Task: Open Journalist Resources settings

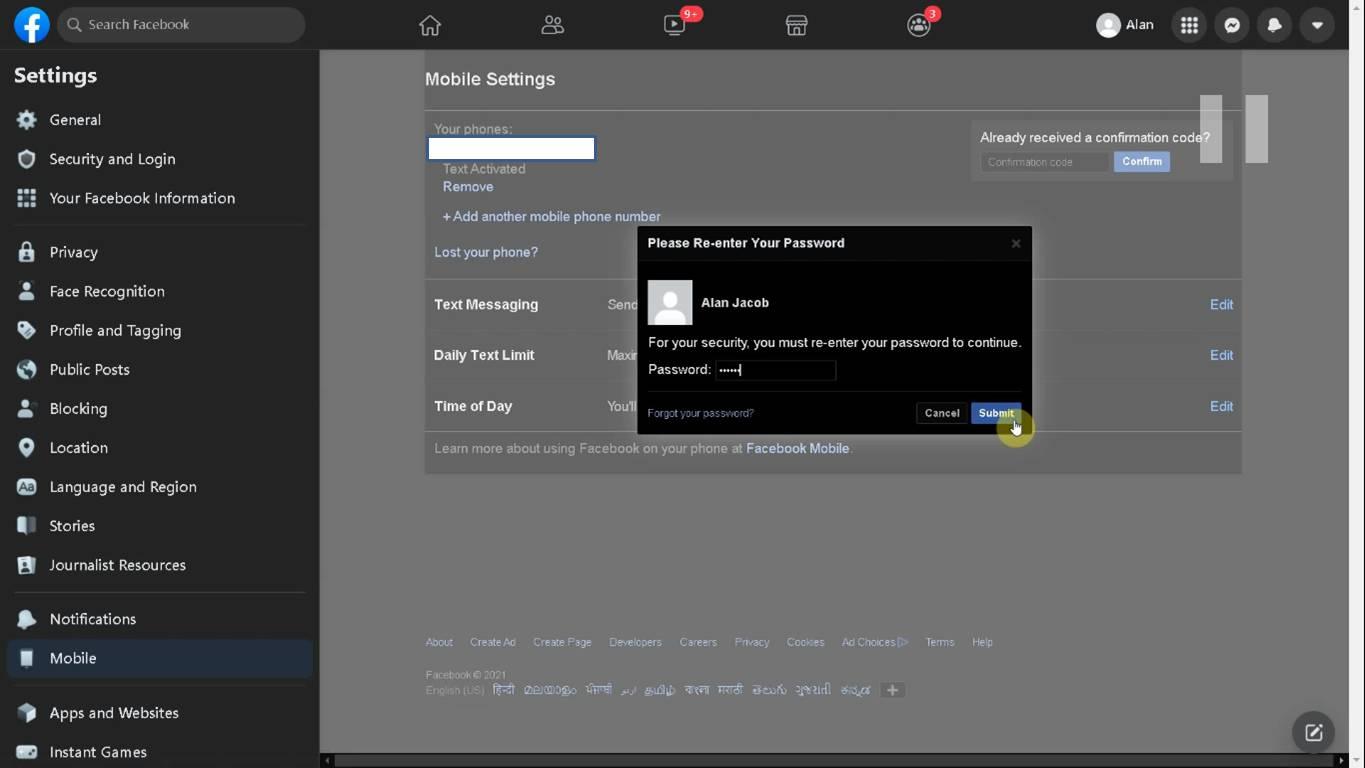Action: (160, 565)
